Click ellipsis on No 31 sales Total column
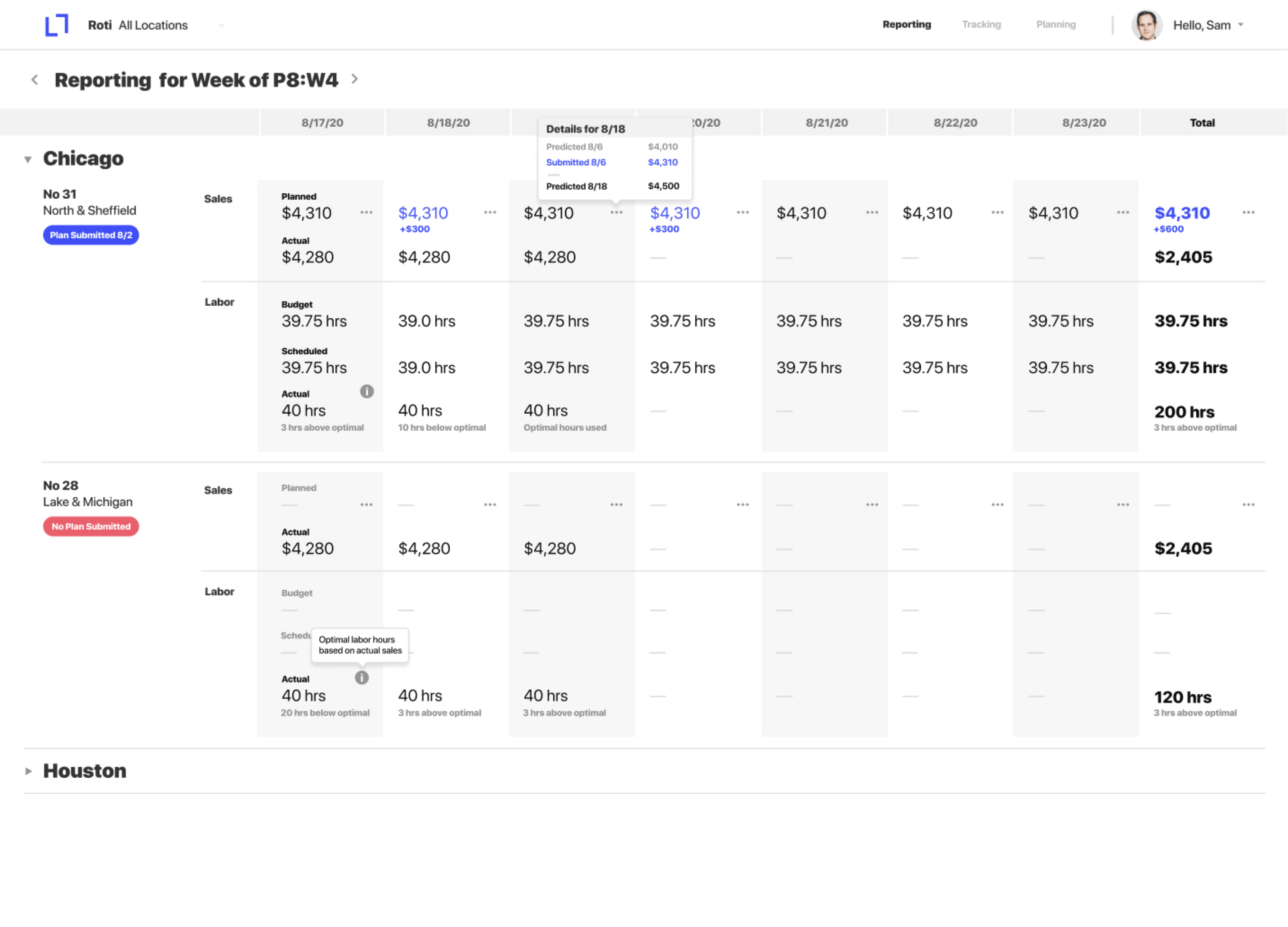Image resolution: width=1288 pixels, height=927 pixels. [1248, 212]
